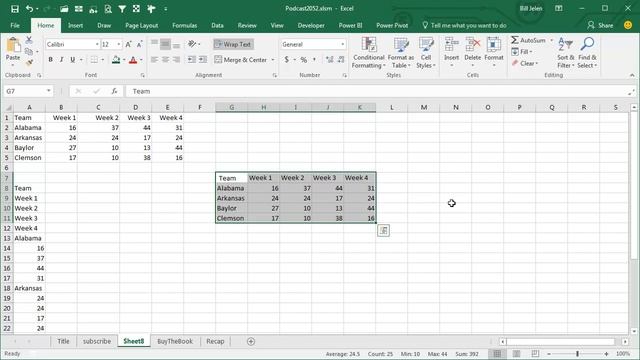Toggle Align Right

tap(176, 60)
